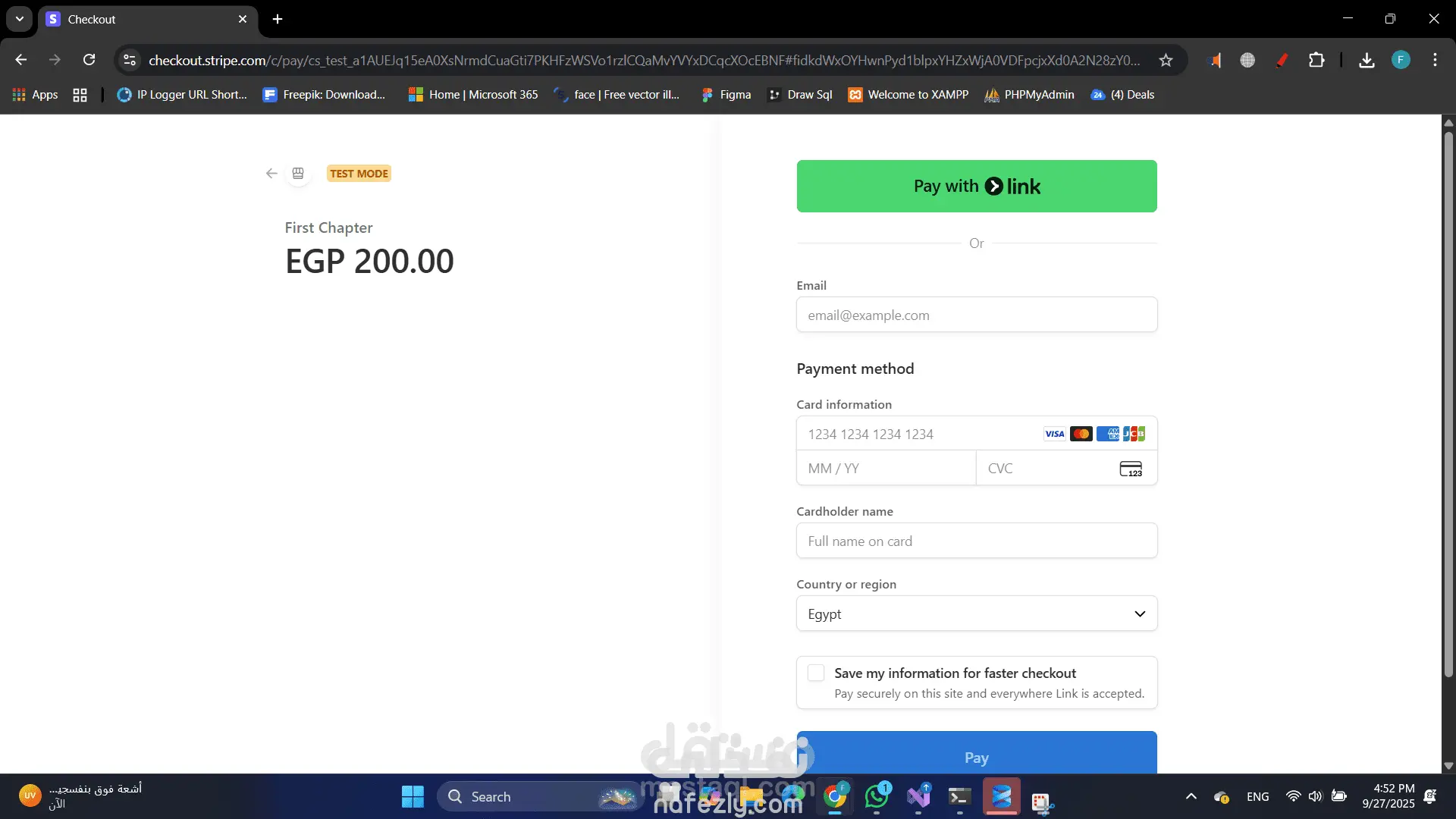
Task: Click the Pay with link button
Action: click(x=977, y=187)
